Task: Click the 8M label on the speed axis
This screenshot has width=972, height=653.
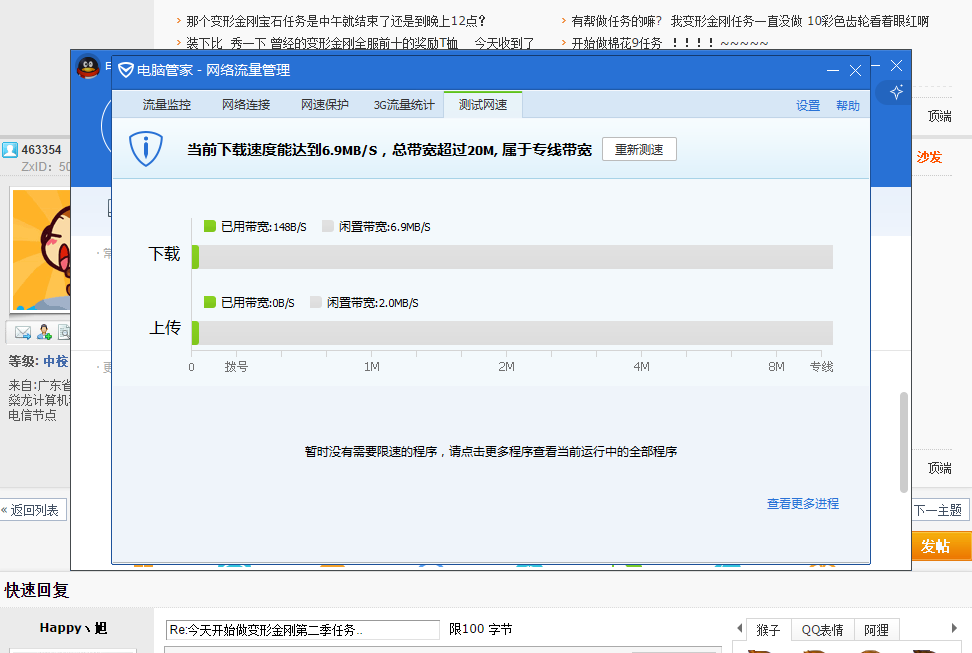Action: [777, 366]
